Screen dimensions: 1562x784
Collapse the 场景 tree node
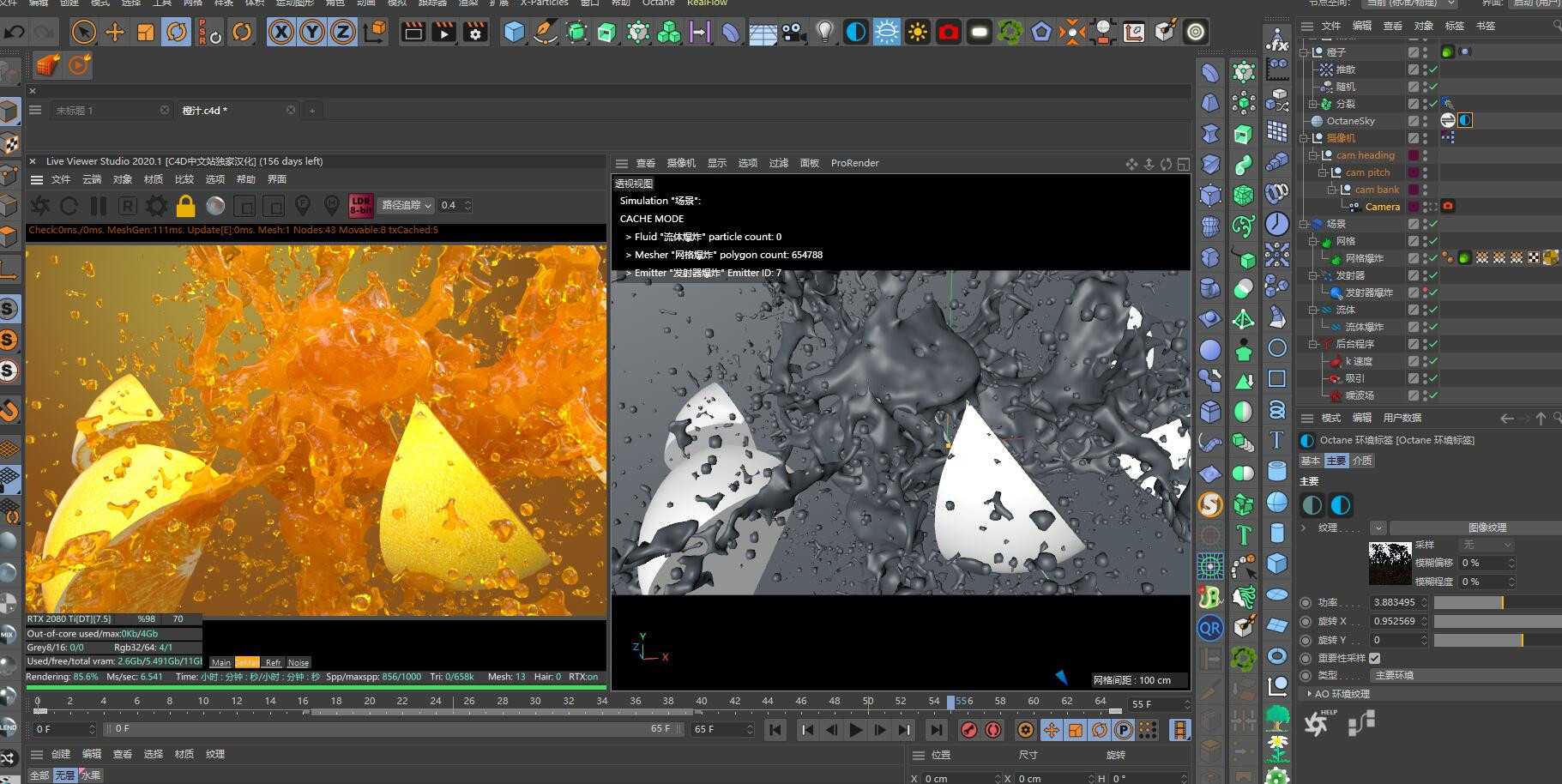point(1305,224)
